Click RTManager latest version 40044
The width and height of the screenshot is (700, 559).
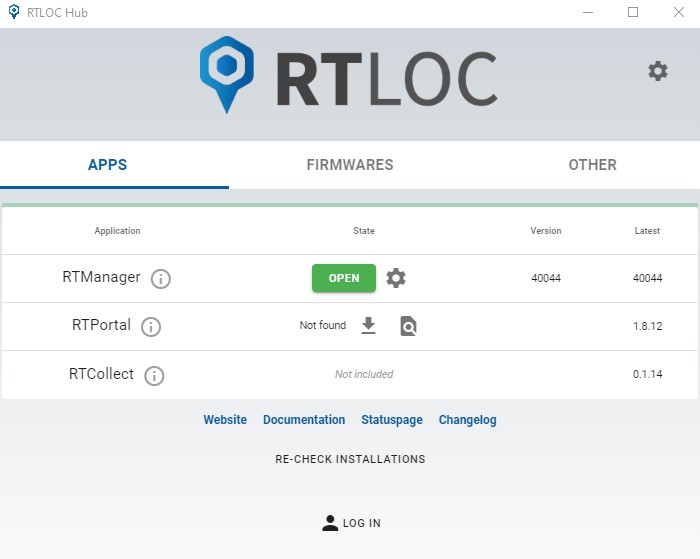click(x=647, y=278)
